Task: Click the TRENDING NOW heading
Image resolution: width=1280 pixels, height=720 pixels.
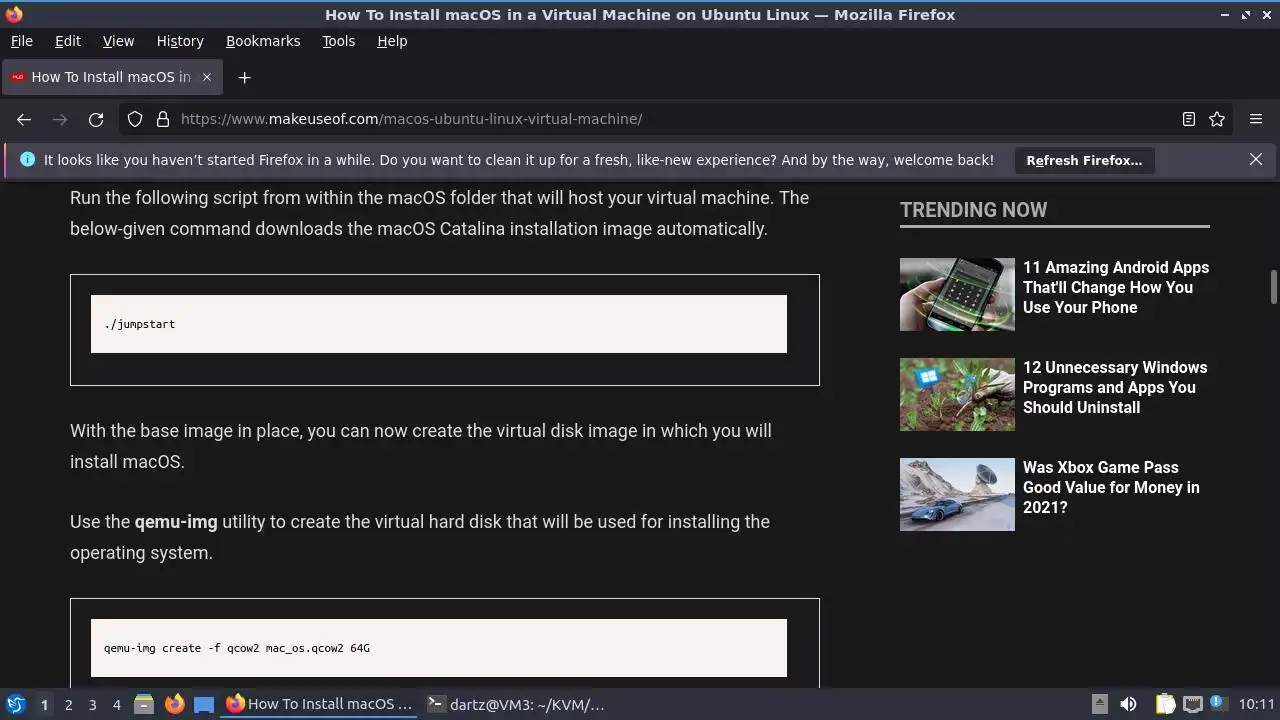Action: 974,210
